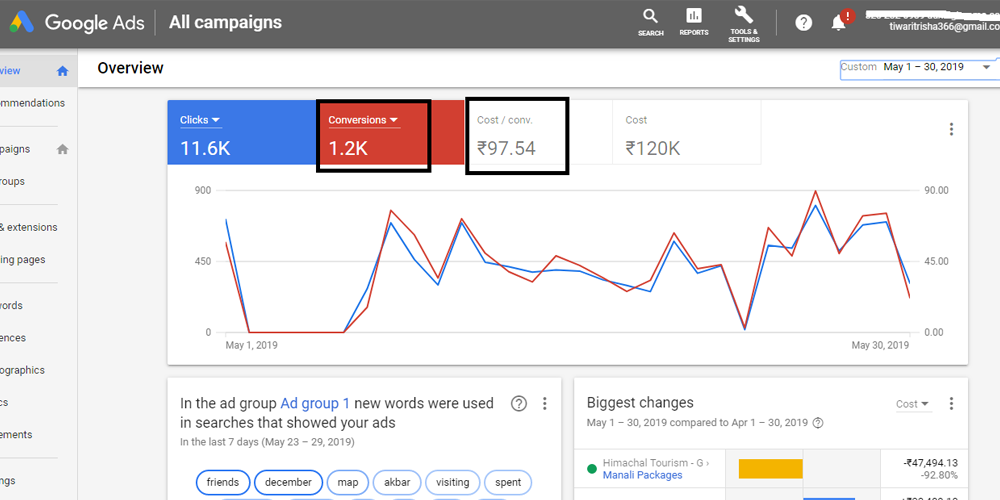The height and width of the screenshot is (500, 1000).
Task: Open three-dot menu on Biggest changes card
Action: click(x=951, y=404)
